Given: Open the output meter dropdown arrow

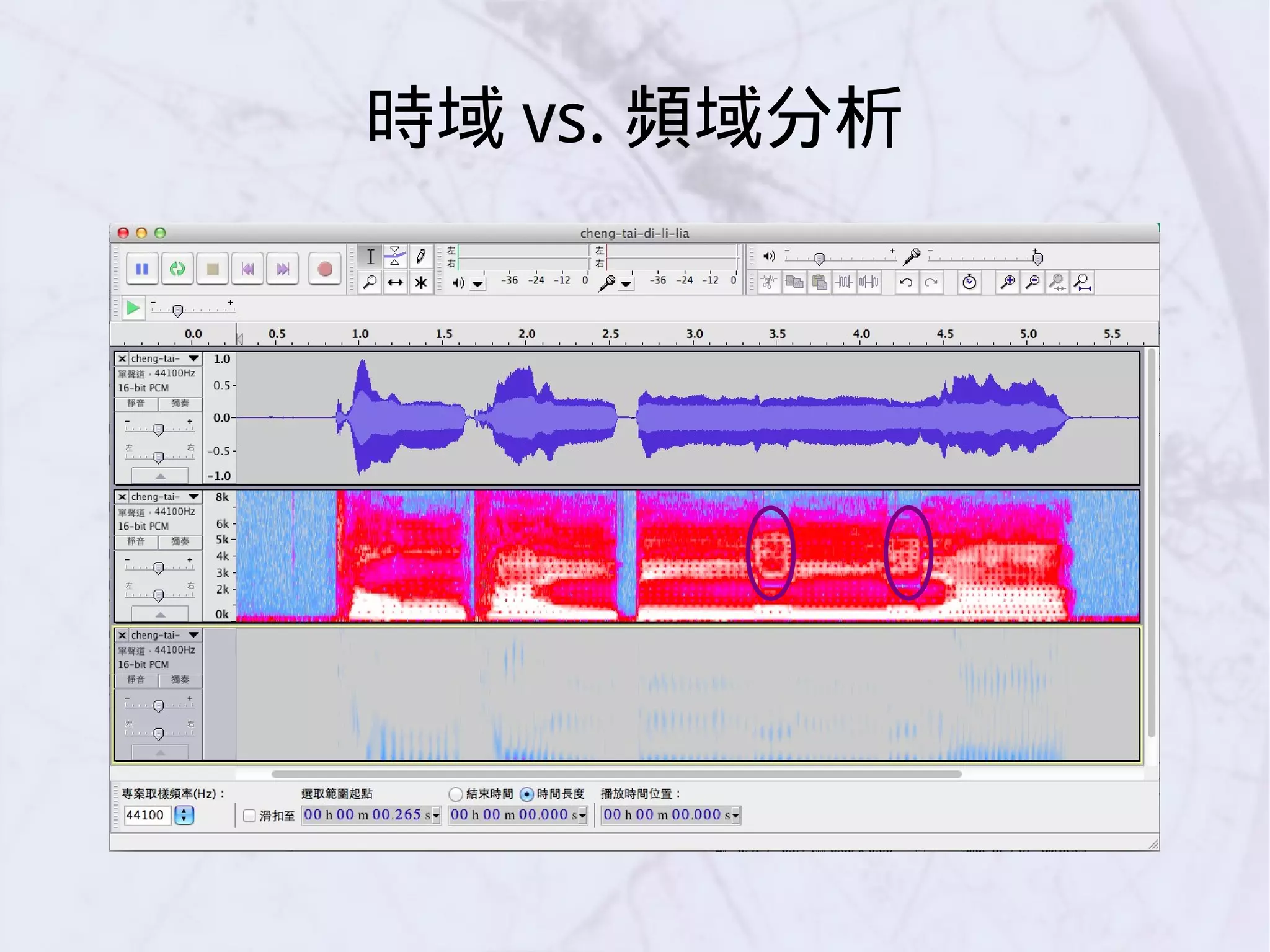Looking at the screenshot, I should pyautogui.click(x=477, y=284).
